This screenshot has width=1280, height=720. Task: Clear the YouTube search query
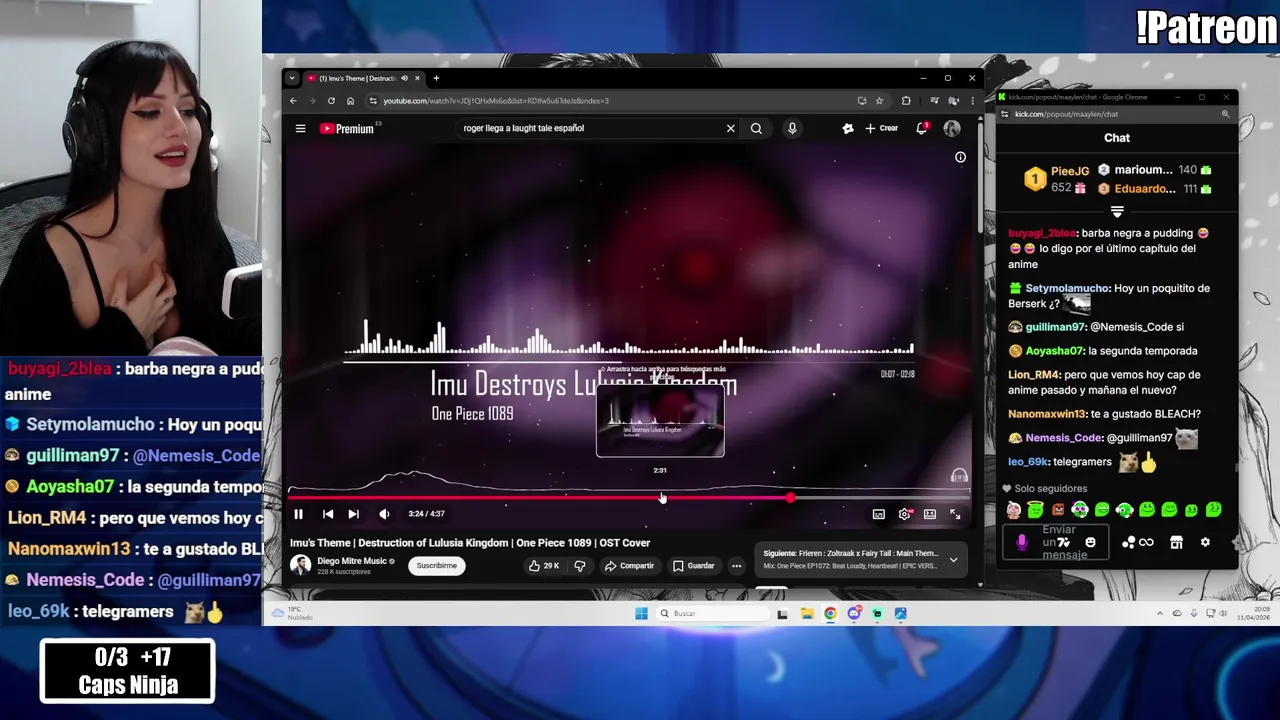click(730, 128)
